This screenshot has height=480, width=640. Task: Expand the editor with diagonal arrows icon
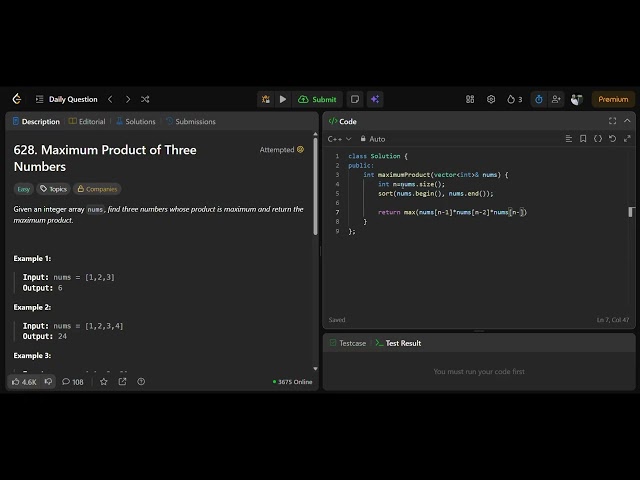point(627,139)
